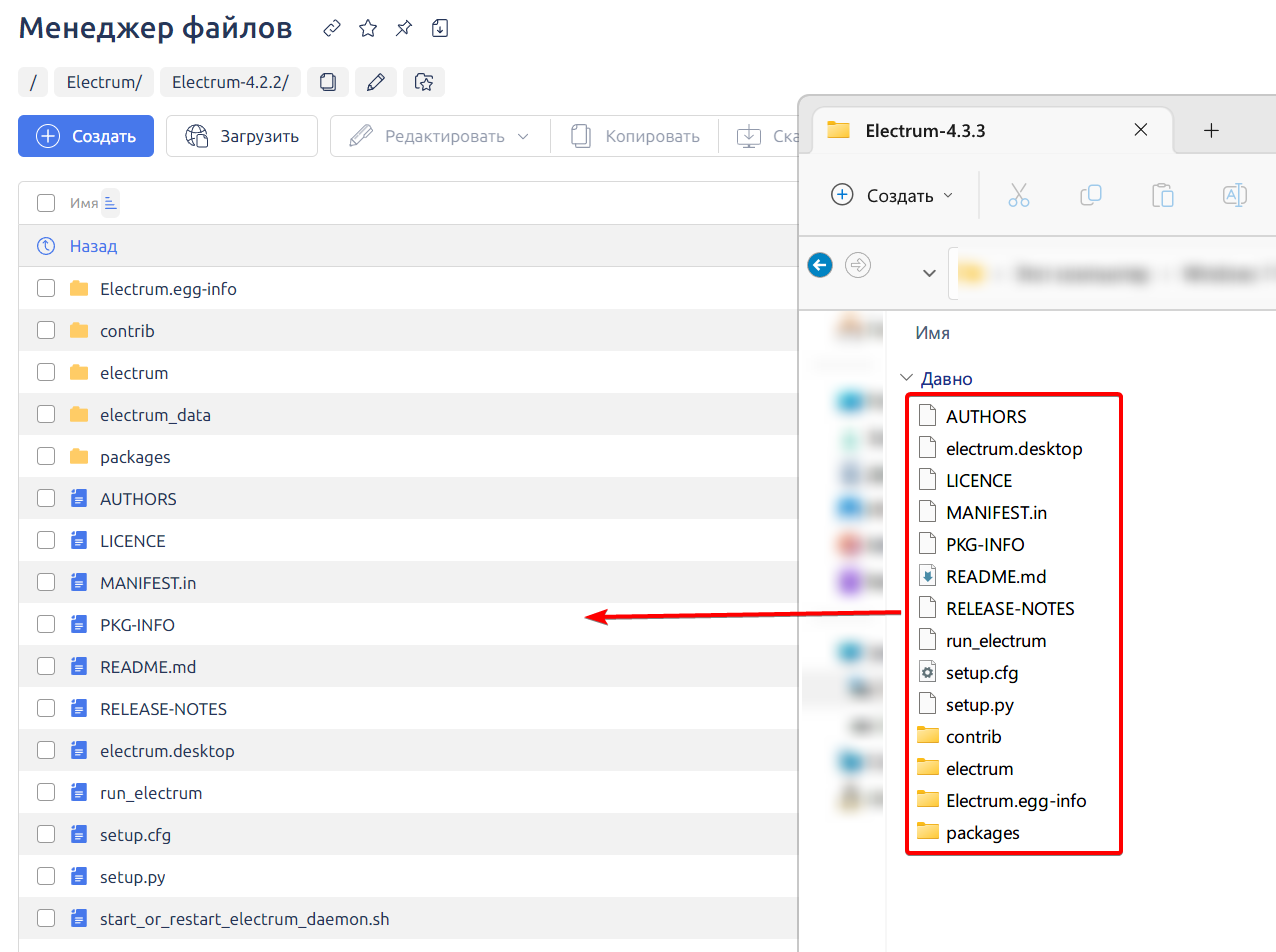This screenshot has width=1276, height=952.
Task: Click the pencil edit-path icon in the breadcrumbs
Action: tap(376, 83)
